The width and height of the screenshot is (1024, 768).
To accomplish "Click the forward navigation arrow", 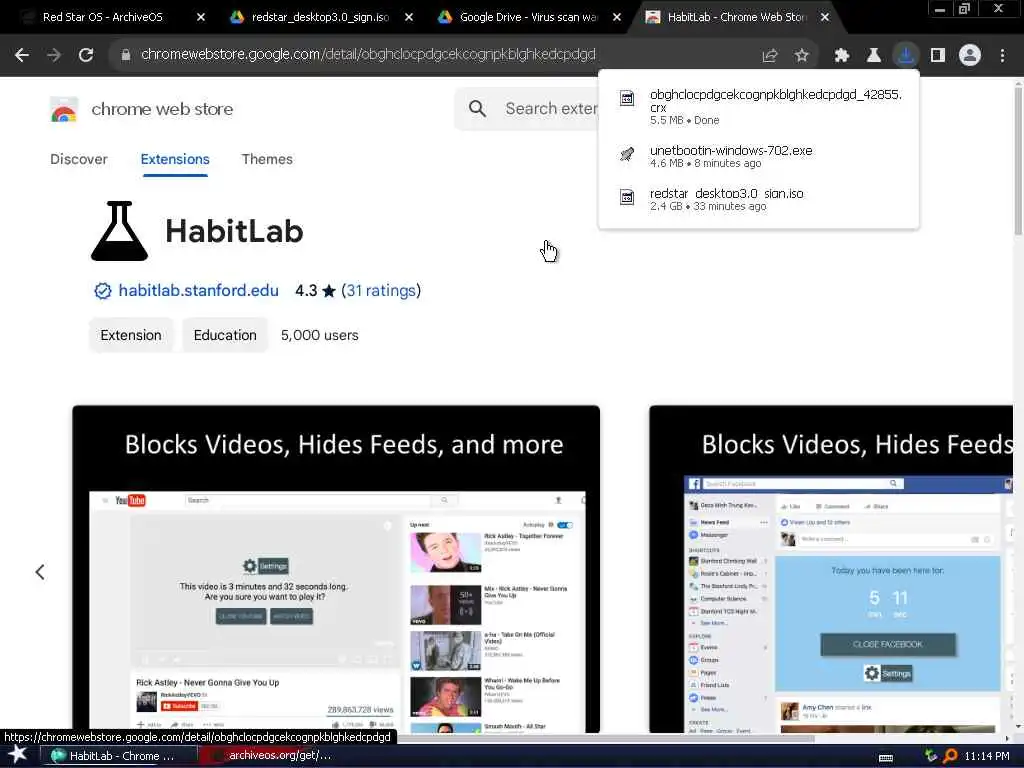I will coord(54,55).
